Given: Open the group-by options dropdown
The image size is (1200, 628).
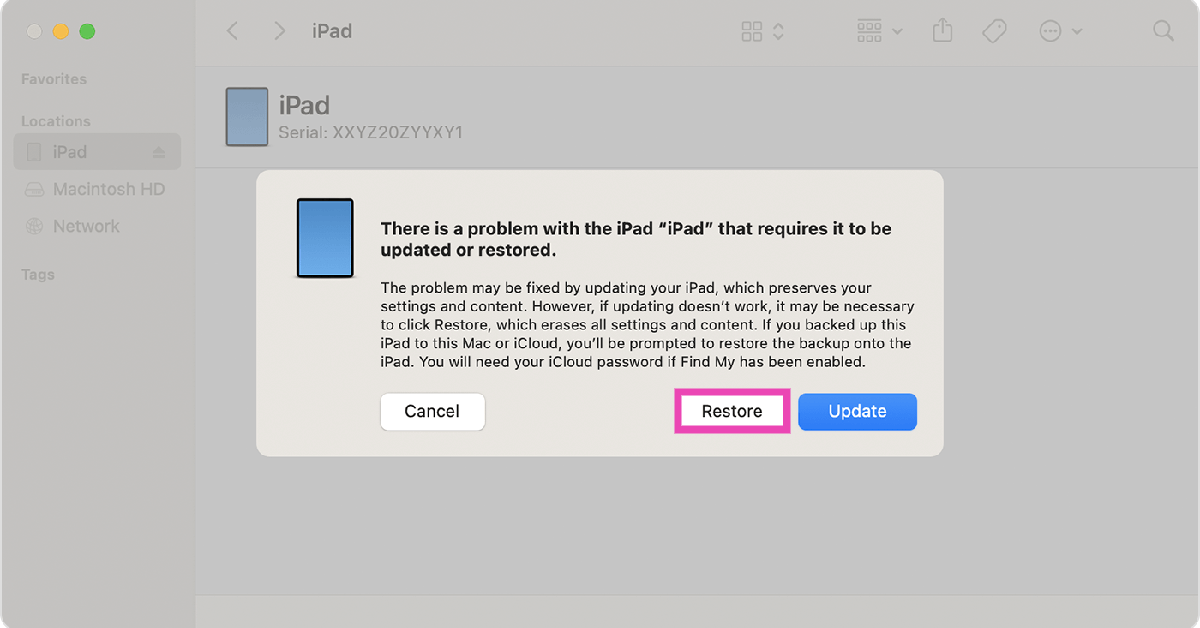Looking at the screenshot, I should [x=880, y=31].
